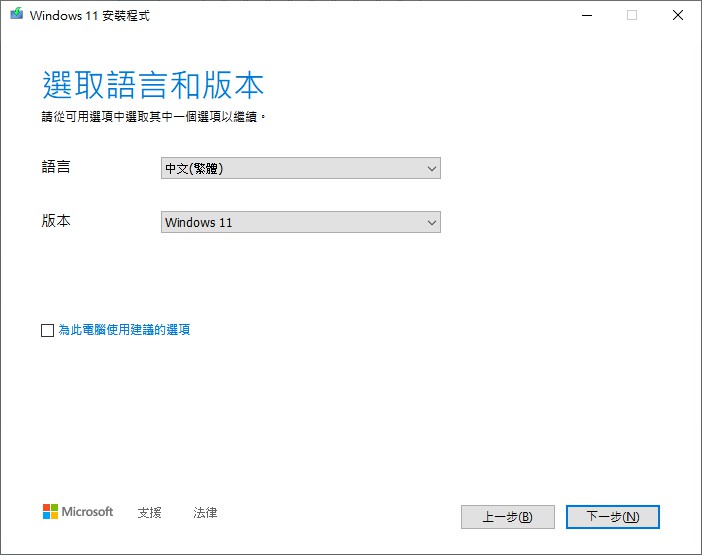This screenshot has height=555, width=702.
Task: Click the 版本 field label
Action: (x=56, y=221)
